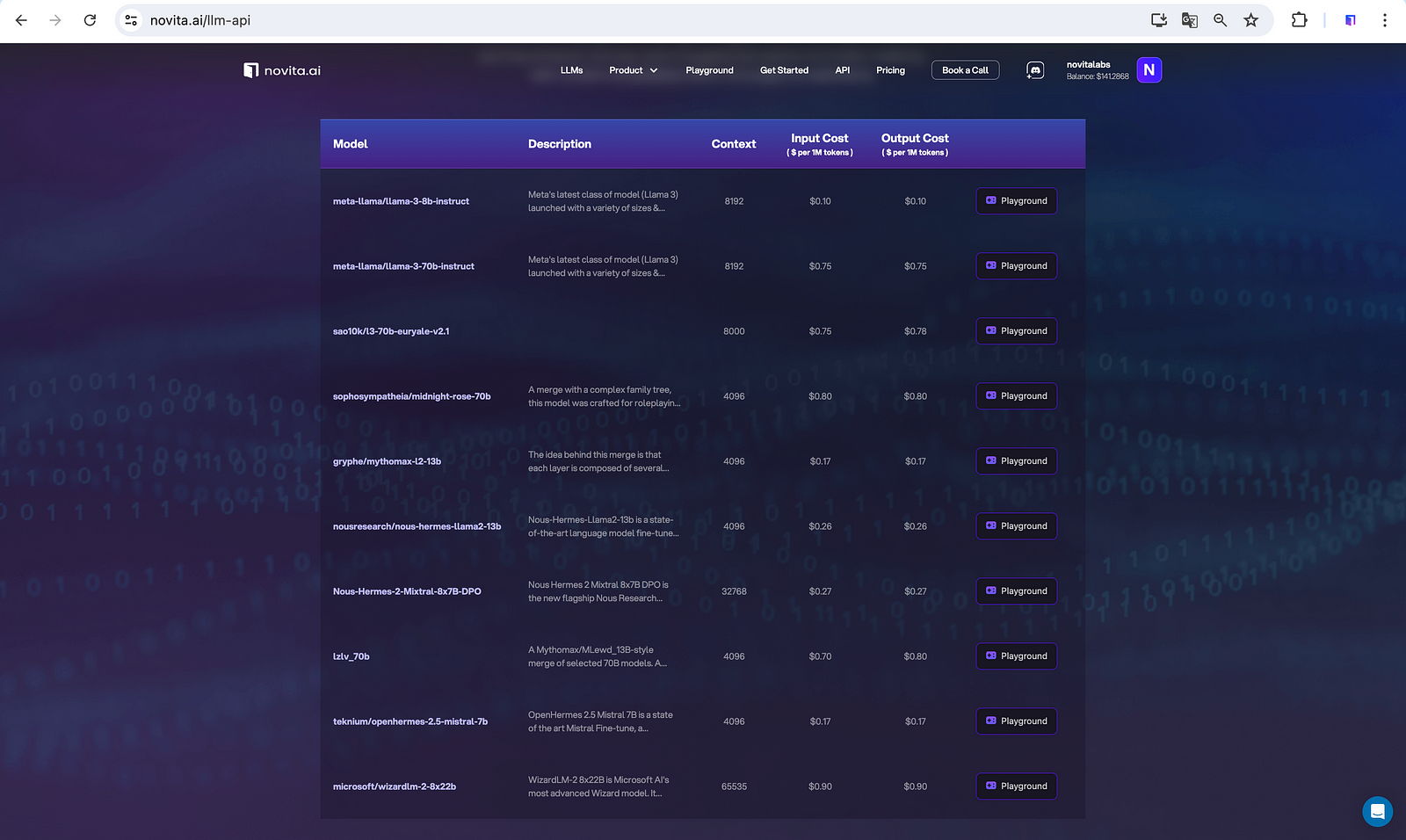Open Playground for wizardlm-2-8x22b

click(1017, 786)
